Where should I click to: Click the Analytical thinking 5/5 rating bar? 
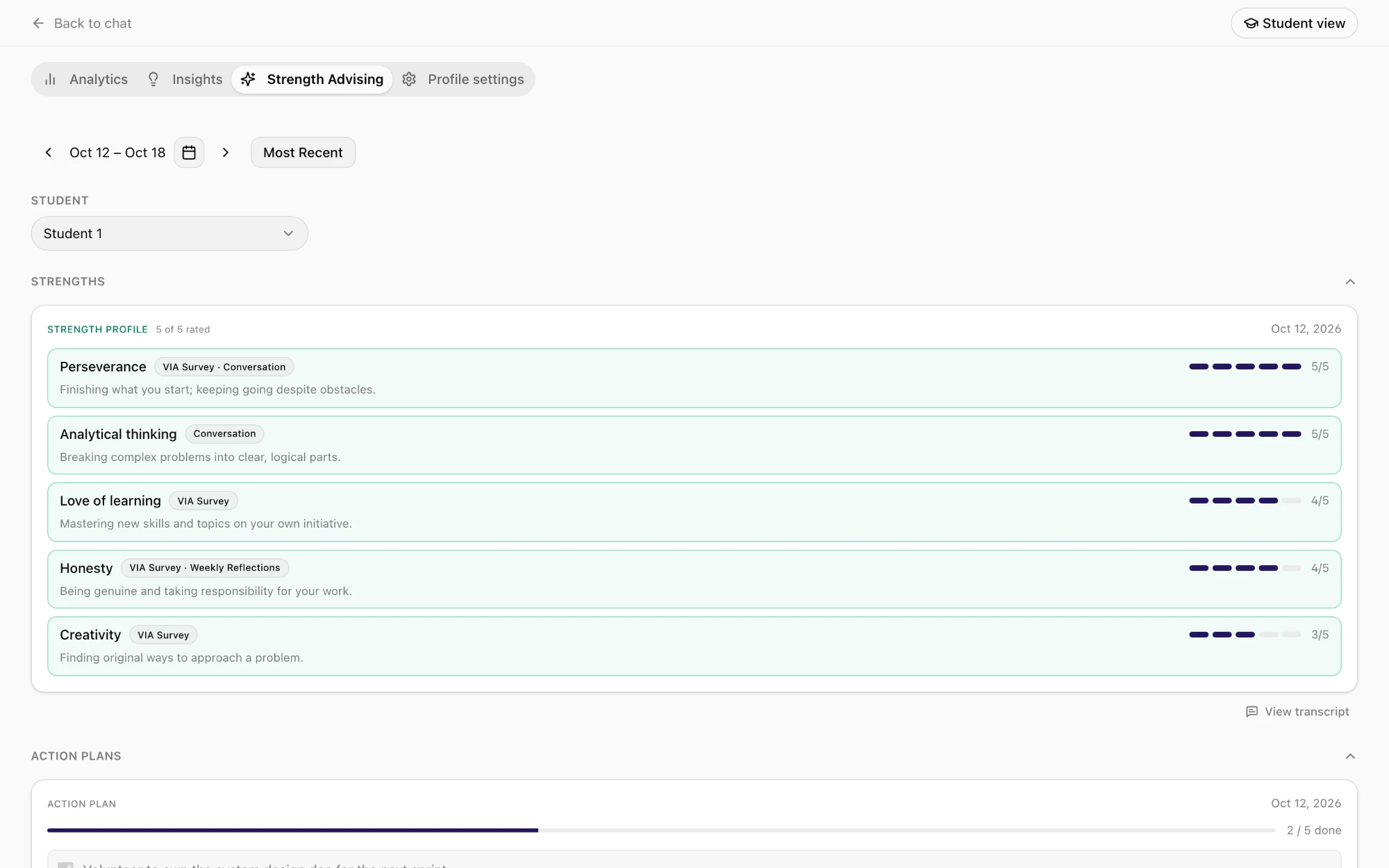1245,434
